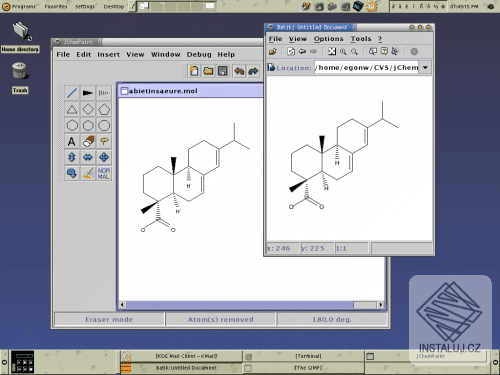Select the lasso selection tool
This screenshot has width=500, height=375.
click(104, 141)
